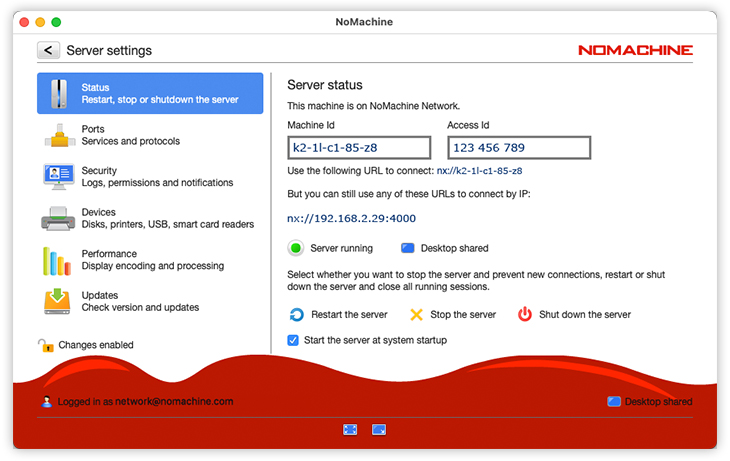Click the Changes enabled padlock icon
730x461 pixels.
click(46, 345)
